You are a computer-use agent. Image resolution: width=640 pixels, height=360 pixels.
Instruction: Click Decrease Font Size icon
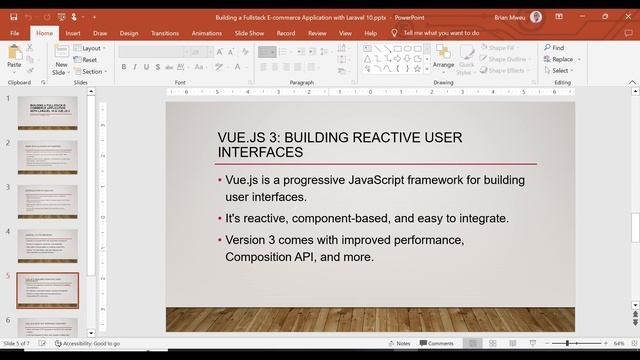pos(231,52)
